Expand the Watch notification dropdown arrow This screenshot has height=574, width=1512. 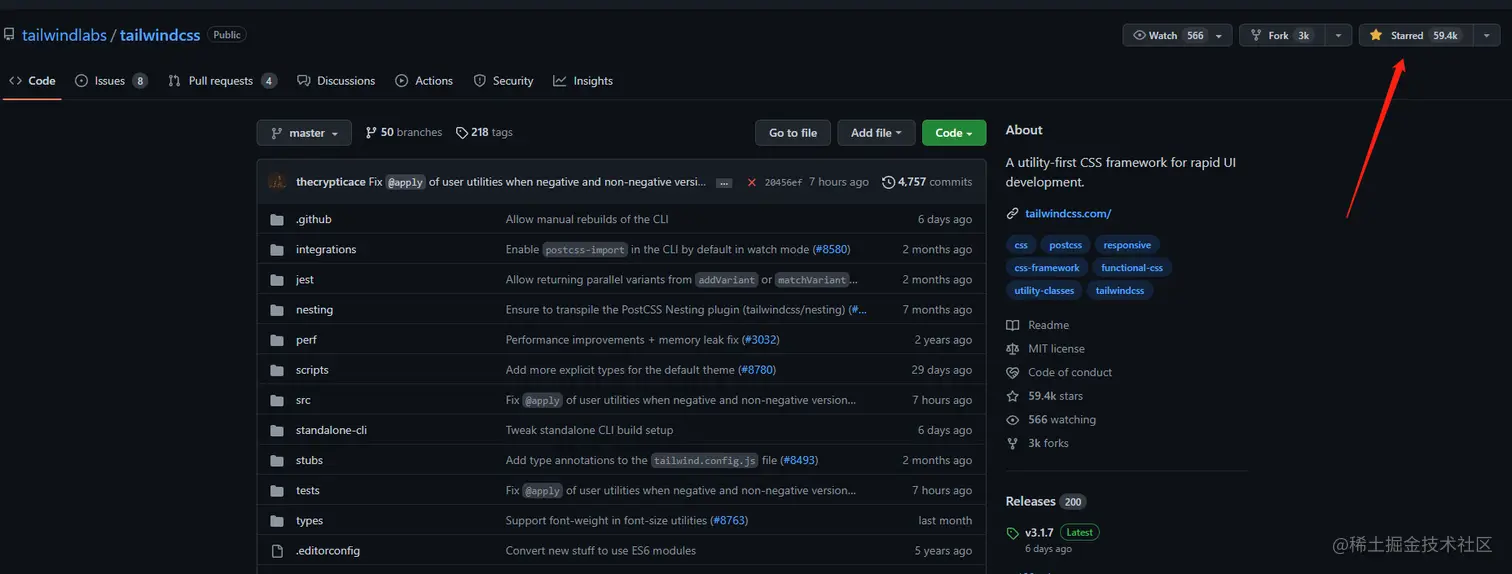(1220, 35)
